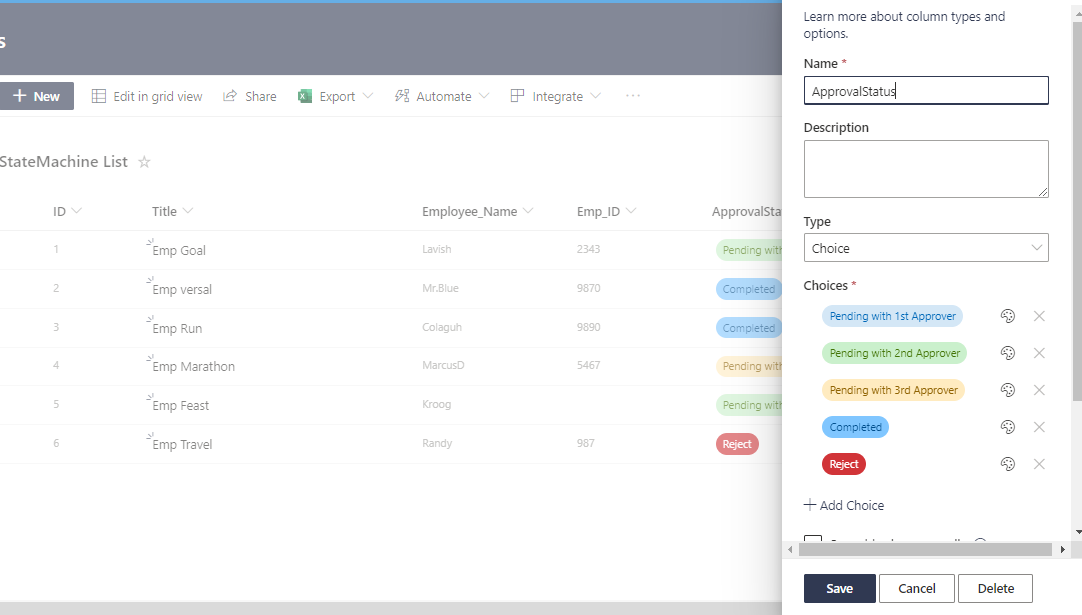Click the right arrow of the horizontal scrollbar

[1063, 548]
